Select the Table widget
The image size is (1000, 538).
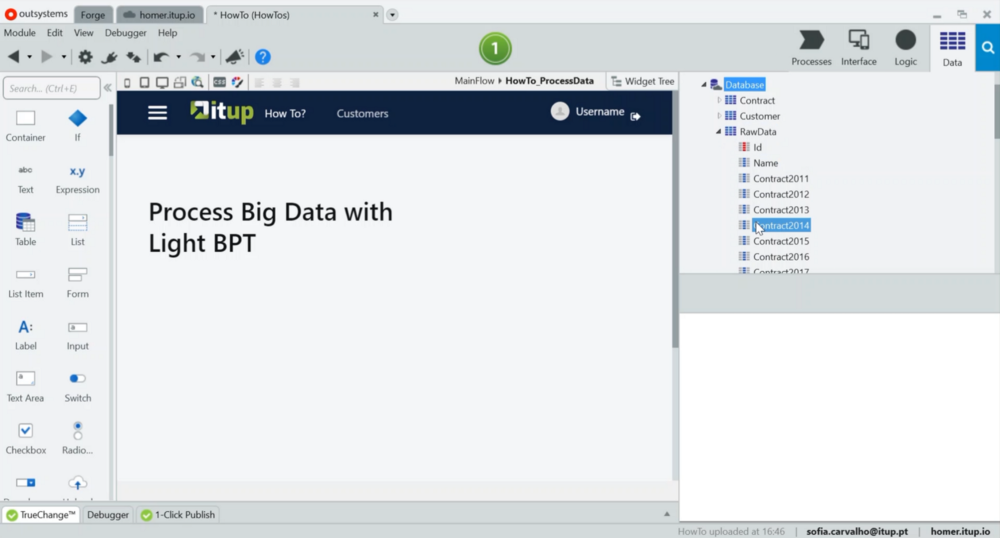coord(26,230)
